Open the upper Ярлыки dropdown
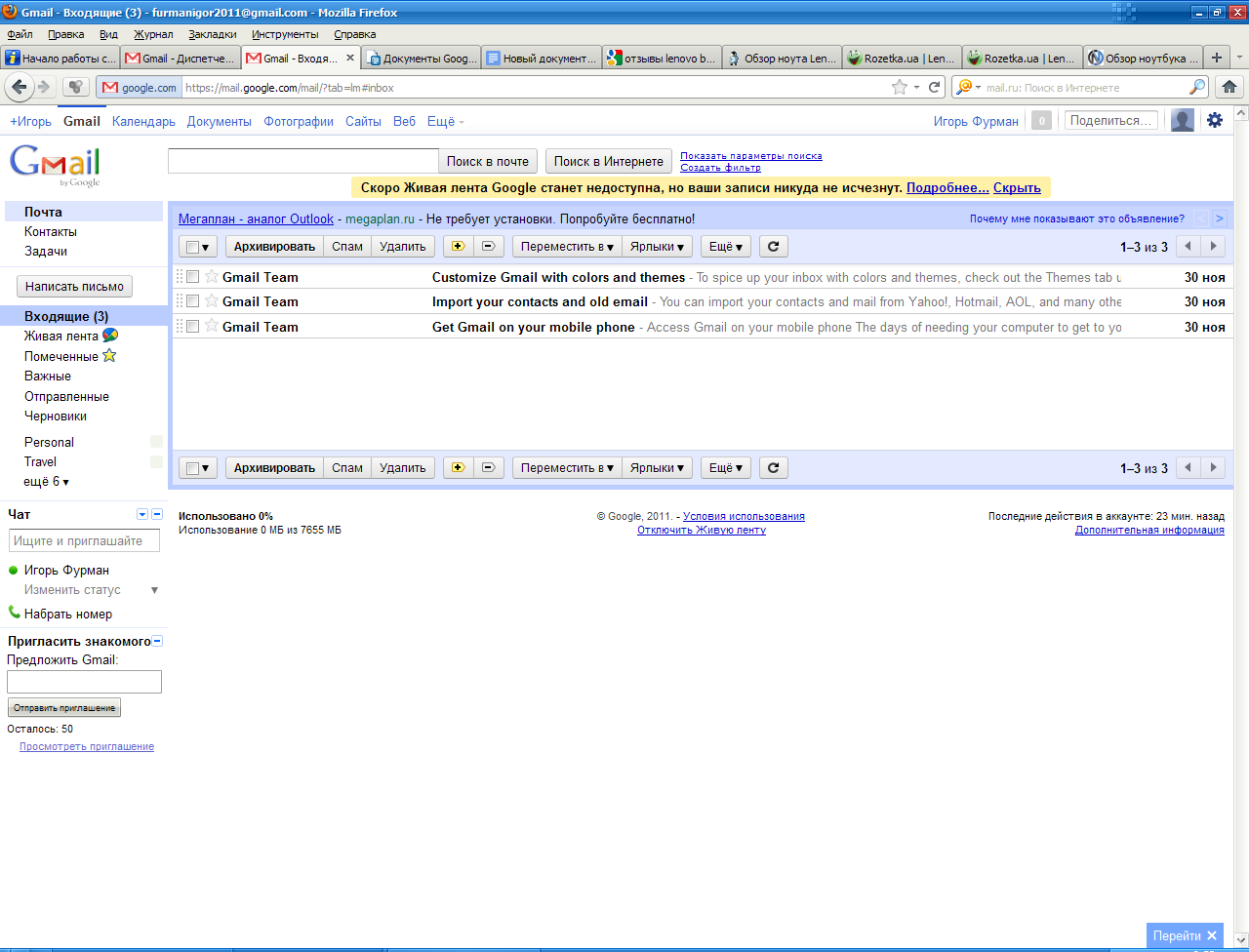 (658, 247)
